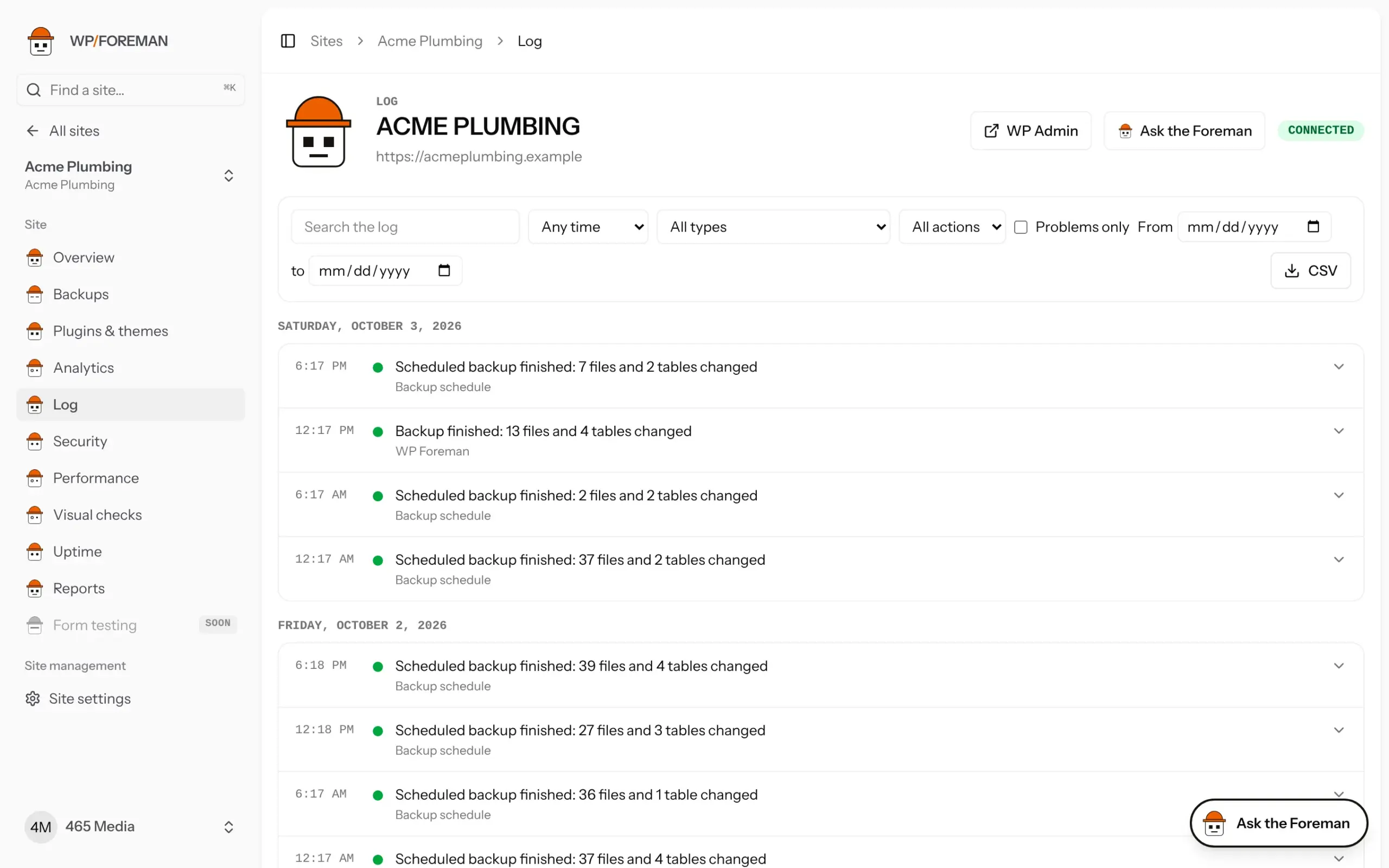
Task: Expand the 12:17 PM Backup finished entry
Action: click(x=1339, y=431)
